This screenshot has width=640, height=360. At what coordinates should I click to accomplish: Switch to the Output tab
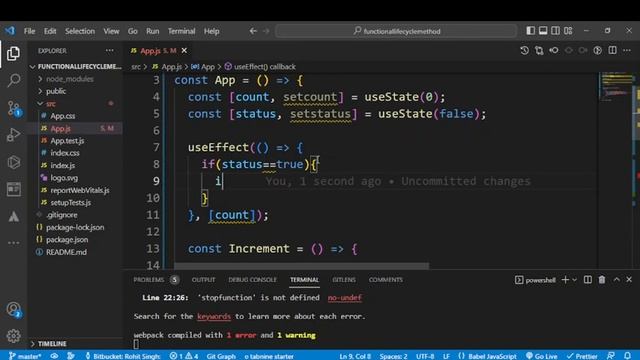[x=203, y=280]
